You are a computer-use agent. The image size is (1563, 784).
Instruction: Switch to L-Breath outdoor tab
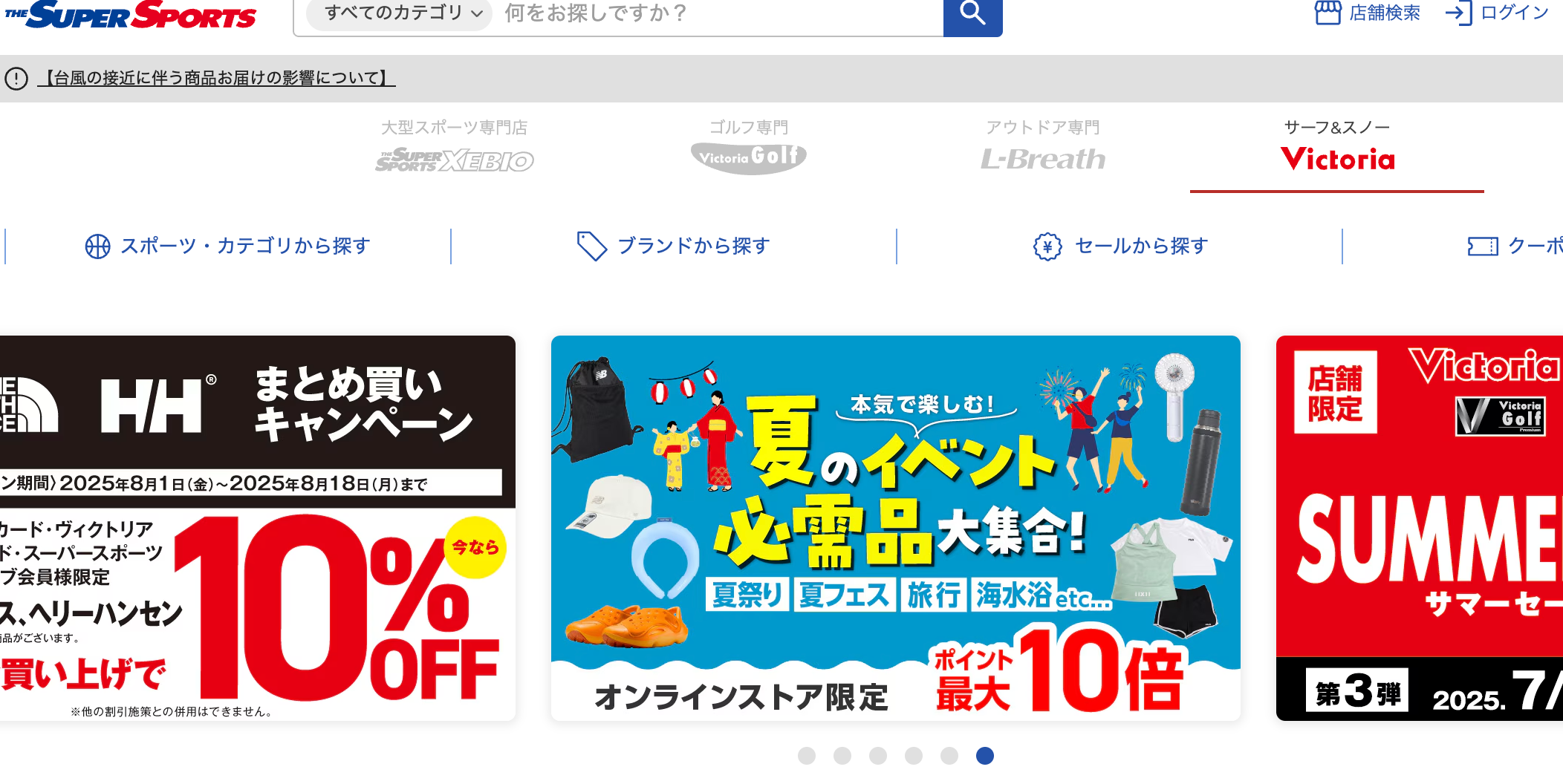click(1043, 148)
